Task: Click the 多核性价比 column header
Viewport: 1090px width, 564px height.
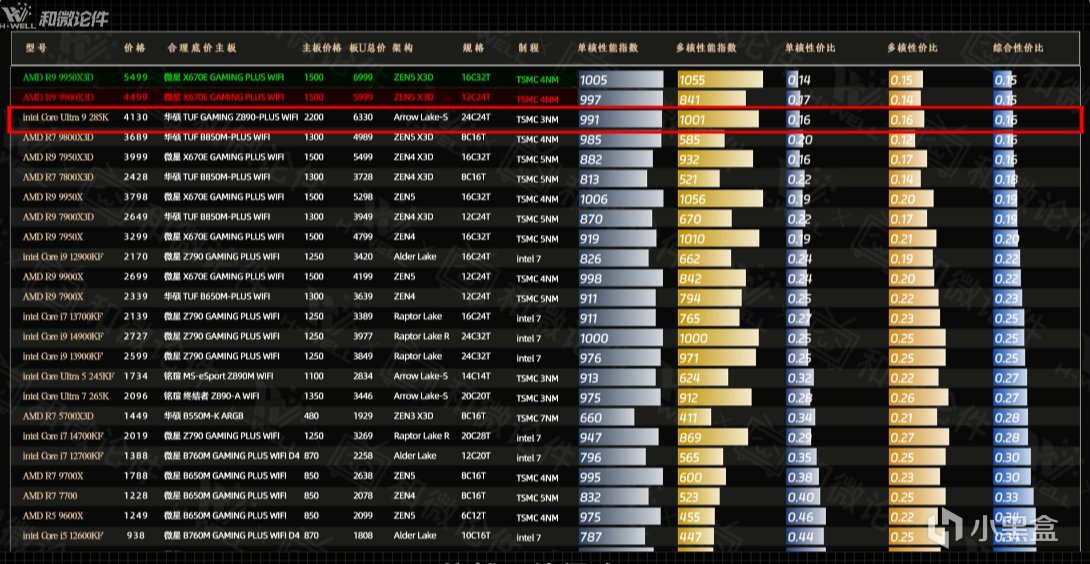Action: (913, 48)
